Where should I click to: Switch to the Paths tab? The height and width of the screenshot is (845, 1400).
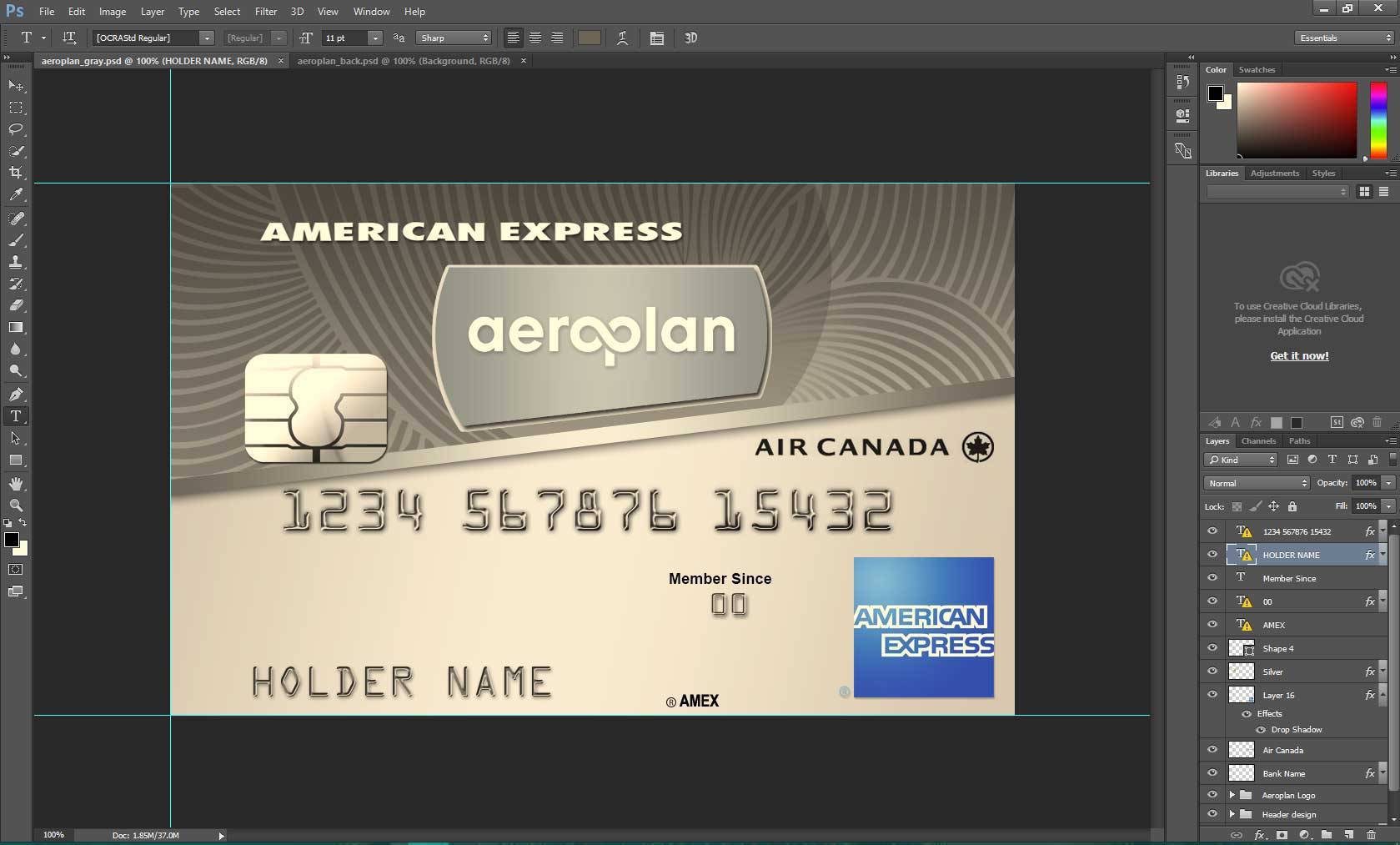point(1299,441)
